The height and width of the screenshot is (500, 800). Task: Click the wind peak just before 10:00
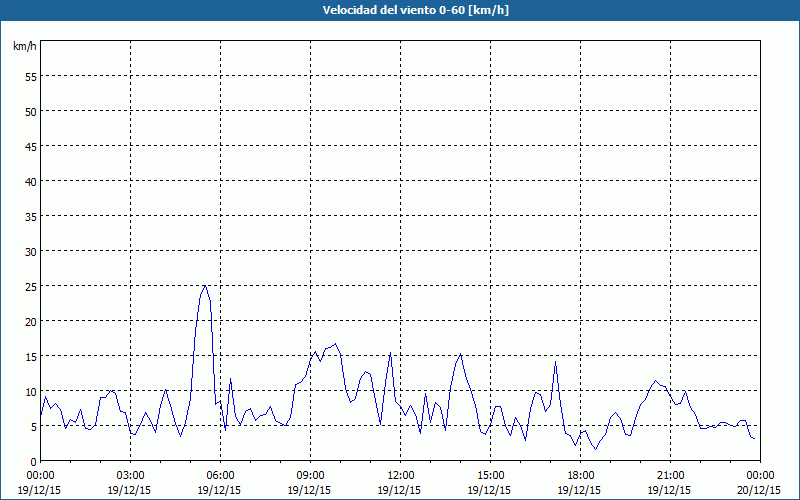335,344
